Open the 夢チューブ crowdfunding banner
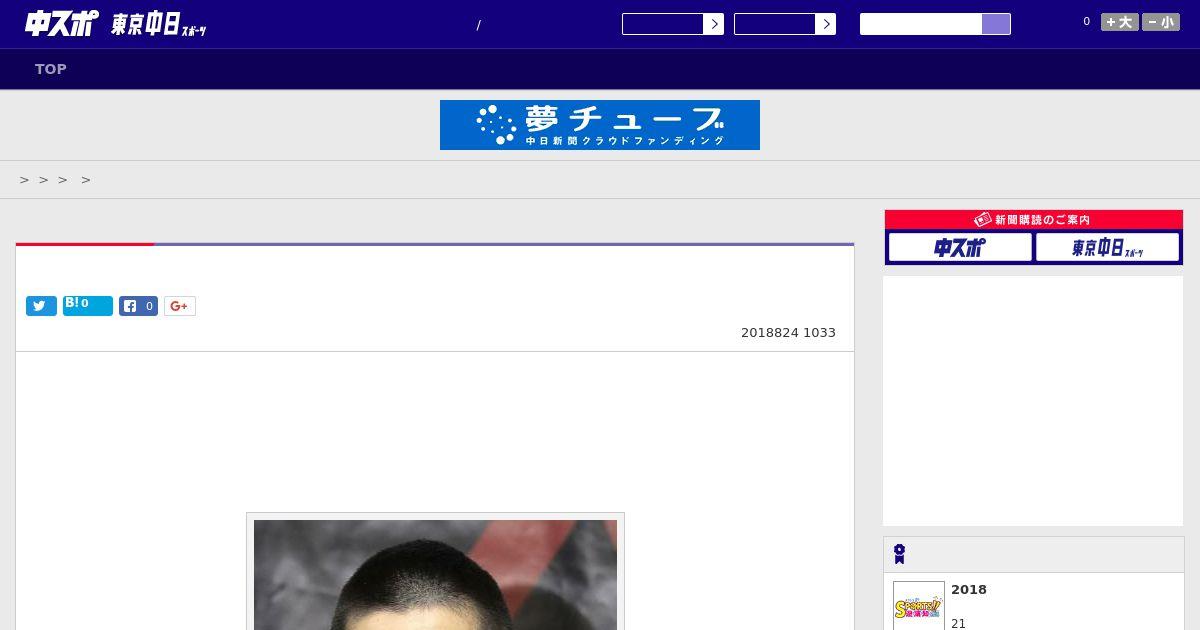Viewport: 1200px width, 630px height. point(600,125)
